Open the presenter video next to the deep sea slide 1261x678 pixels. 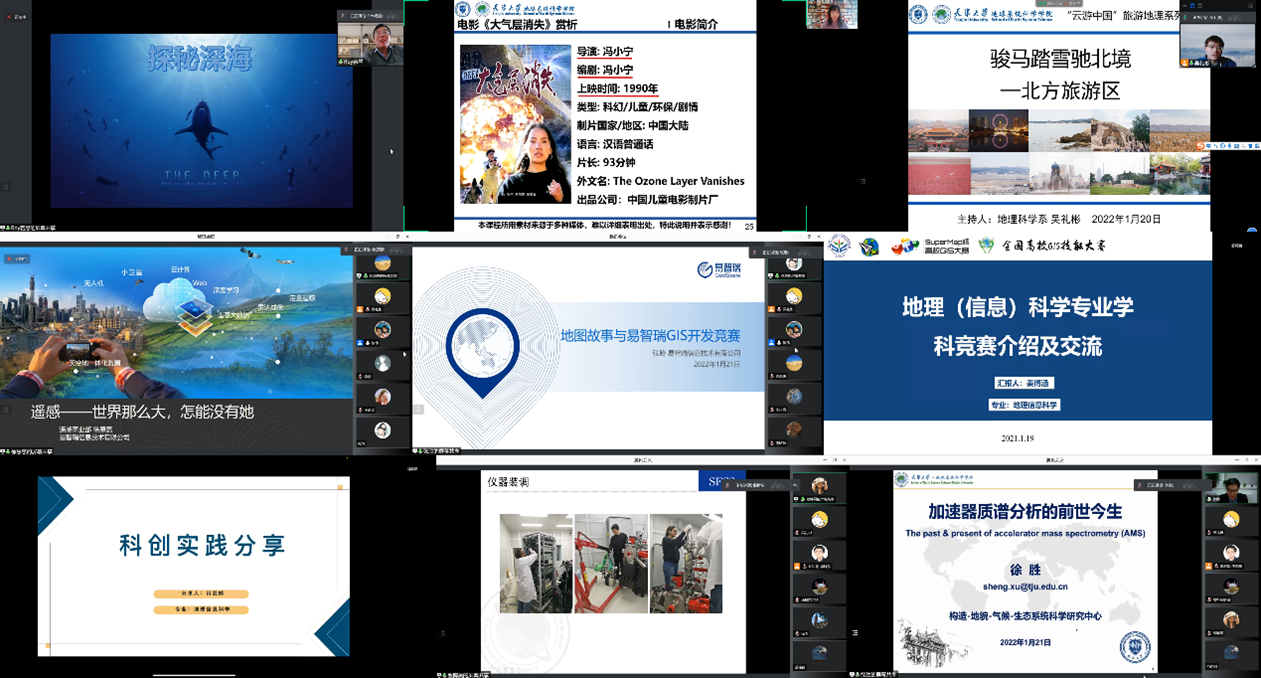pos(369,42)
